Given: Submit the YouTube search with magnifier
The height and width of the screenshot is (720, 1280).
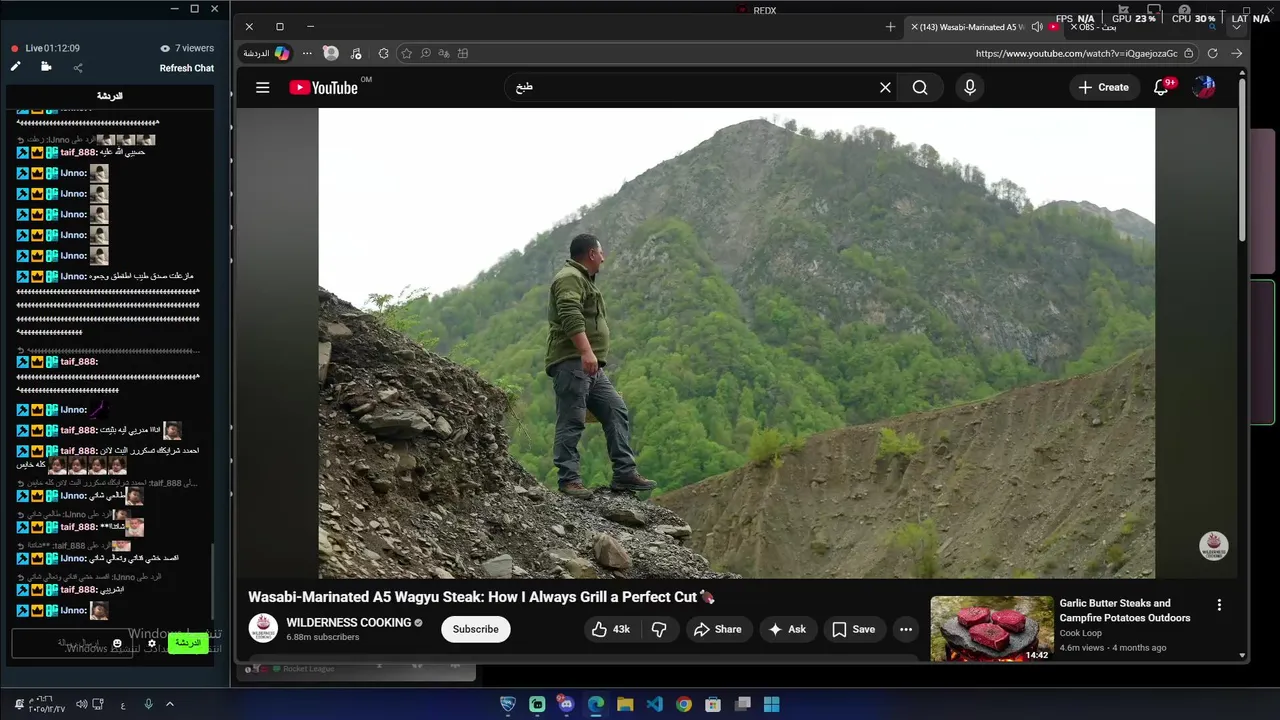Looking at the screenshot, I should pyautogui.click(x=920, y=88).
